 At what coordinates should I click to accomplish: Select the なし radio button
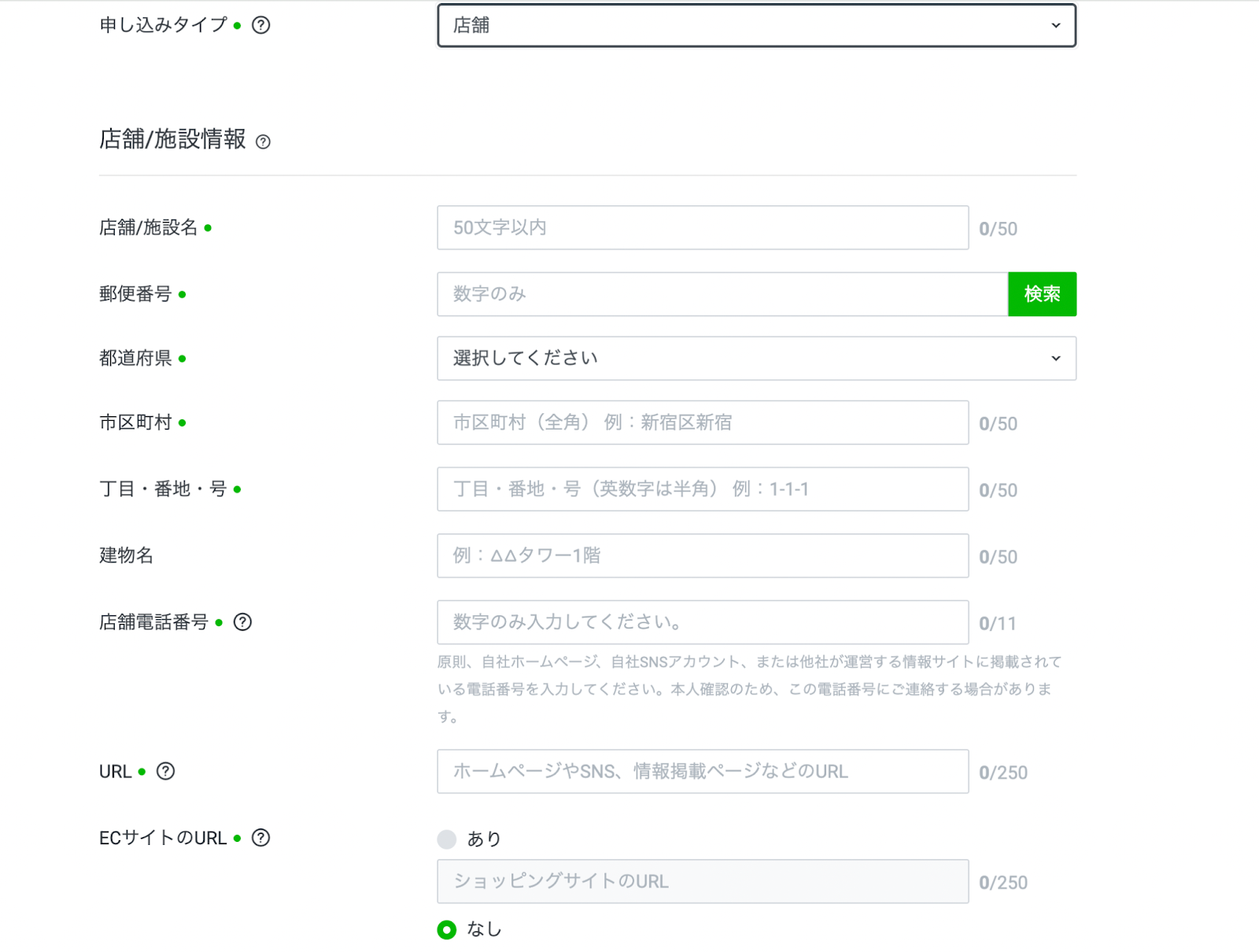coord(447,930)
